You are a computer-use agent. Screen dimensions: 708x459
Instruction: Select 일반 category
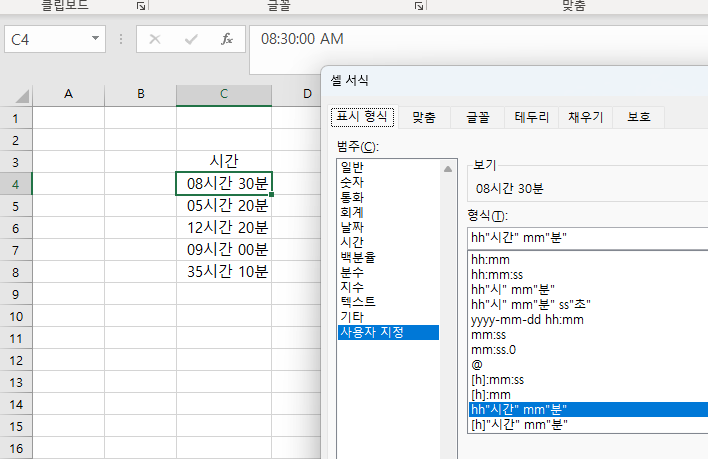coord(388,167)
